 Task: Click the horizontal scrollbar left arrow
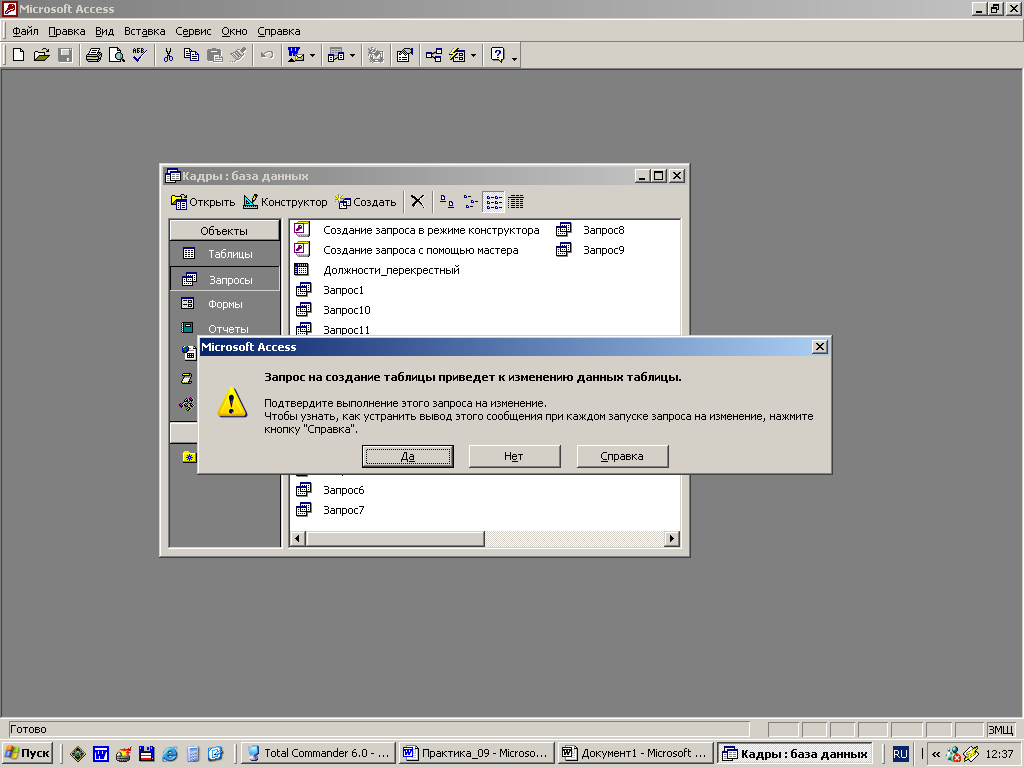(x=298, y=538)
